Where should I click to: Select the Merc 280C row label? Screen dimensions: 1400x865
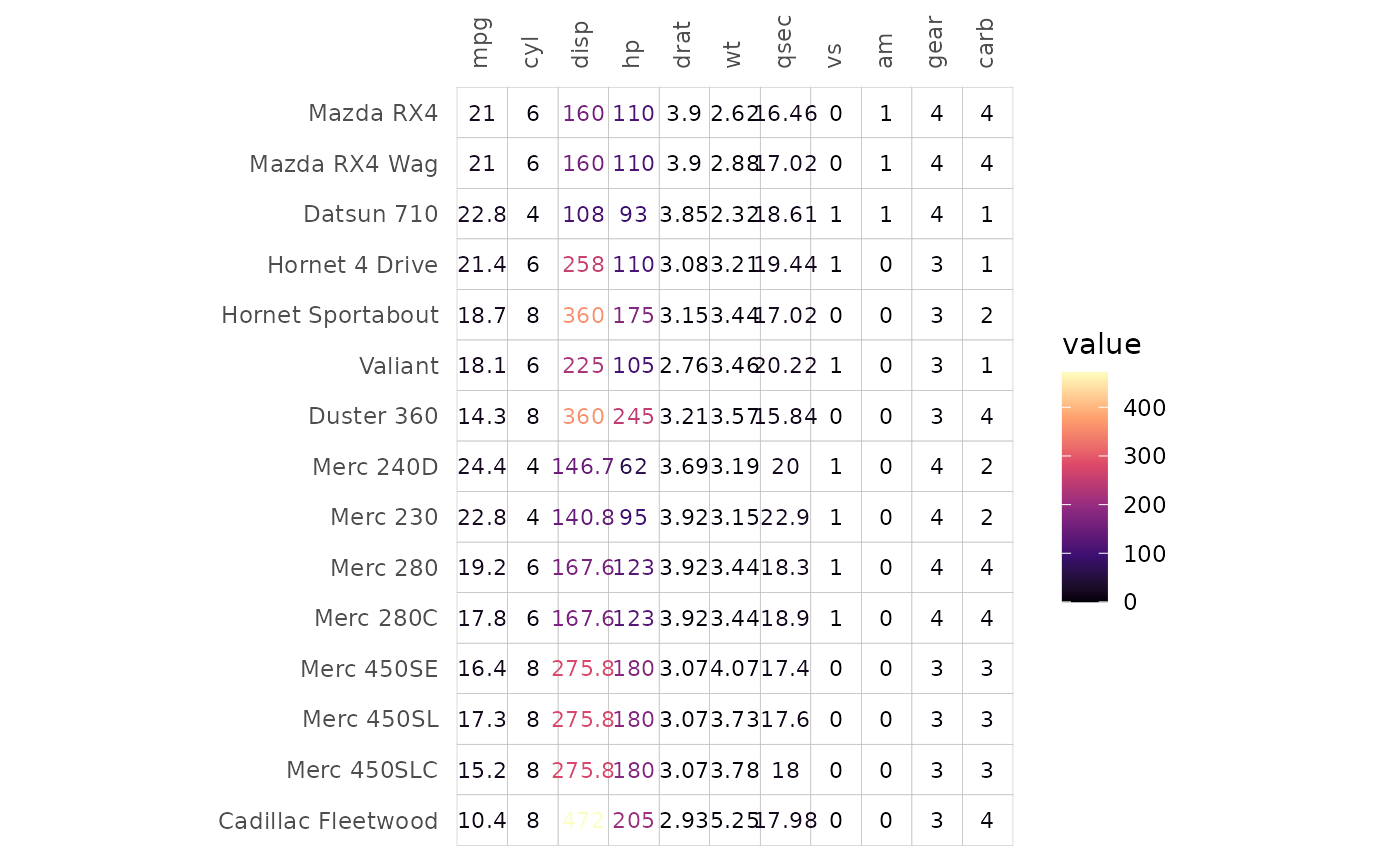[x=376, y=618]
